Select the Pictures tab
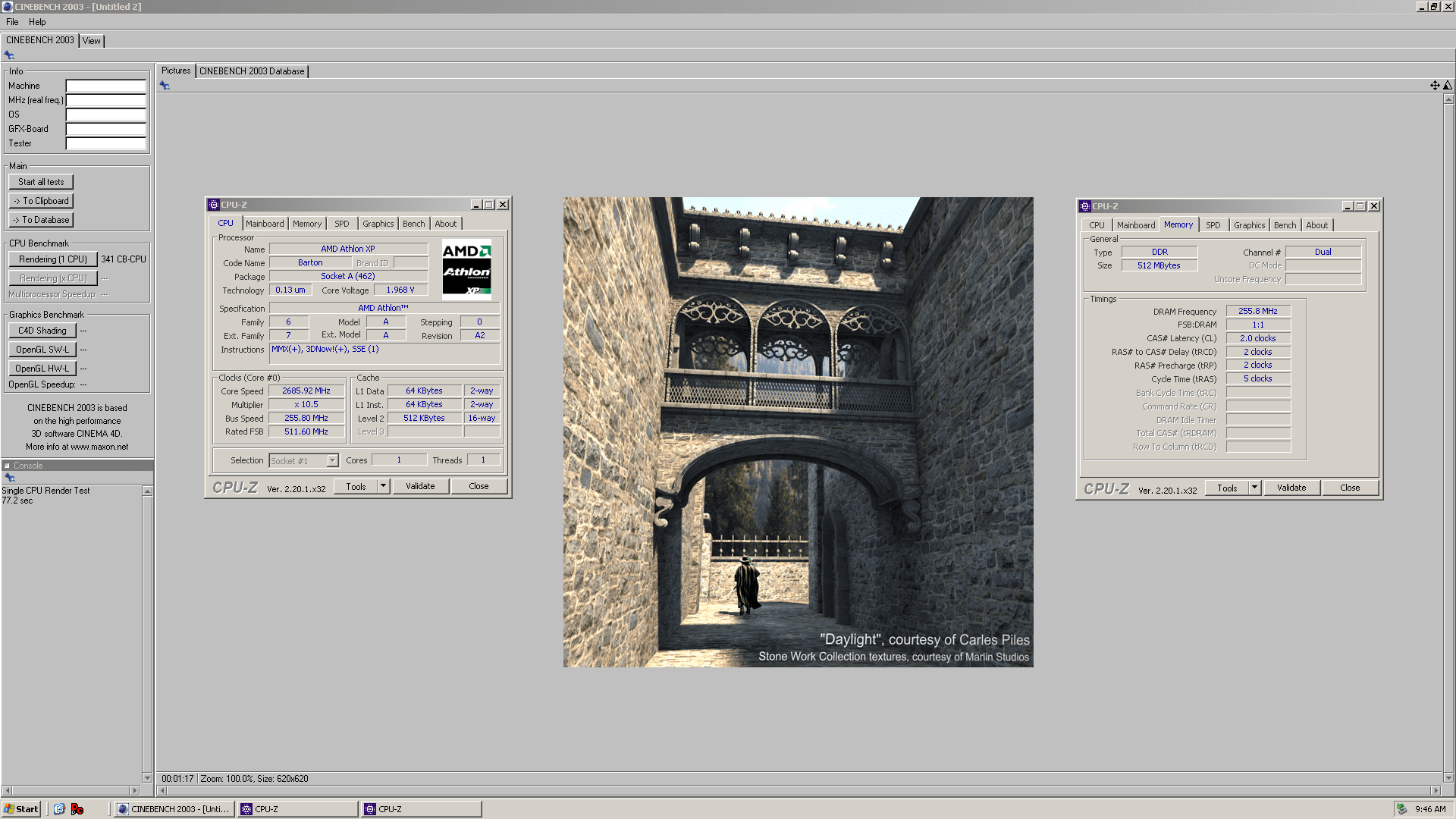The image size is (1456, 819). click(x=176, y=71)
